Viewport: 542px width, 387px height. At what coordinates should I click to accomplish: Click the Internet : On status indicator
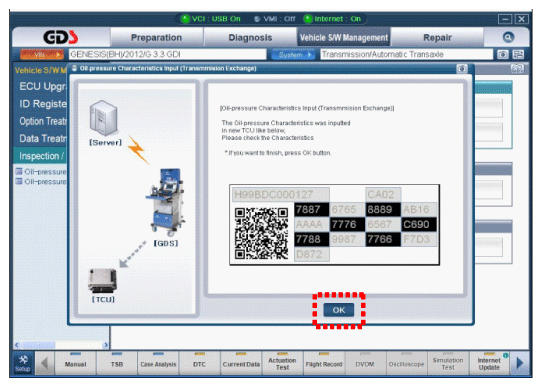pyautogui.click(x=333, y=19)
